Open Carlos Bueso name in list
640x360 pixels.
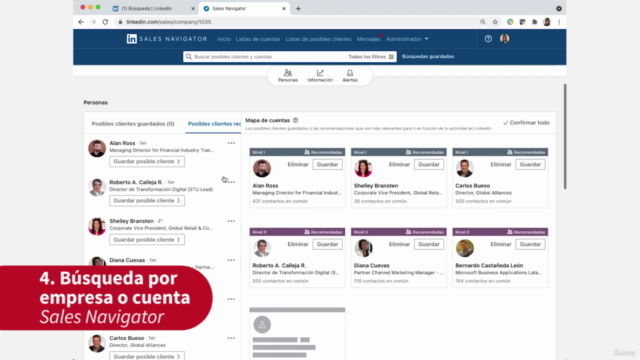[x=127, y=338]
